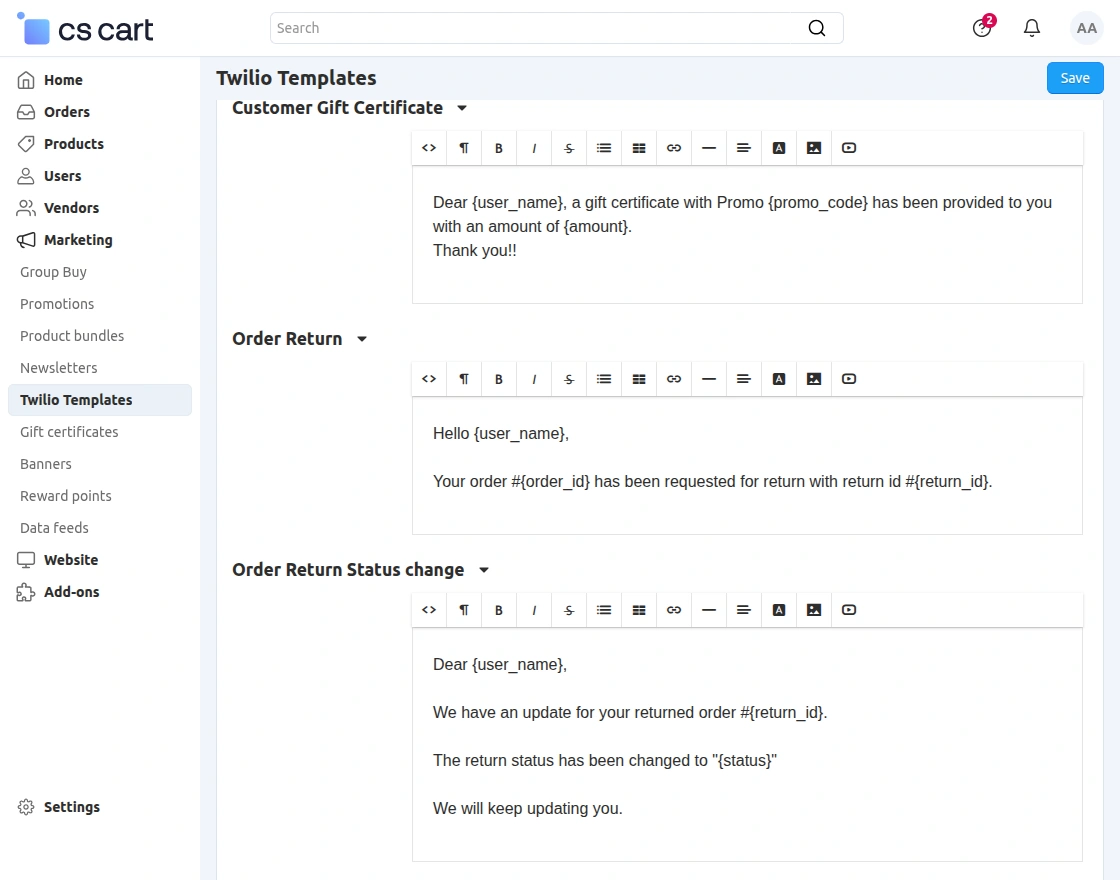
Task: Insert a table using the toolbar icon
Action: 638,147
